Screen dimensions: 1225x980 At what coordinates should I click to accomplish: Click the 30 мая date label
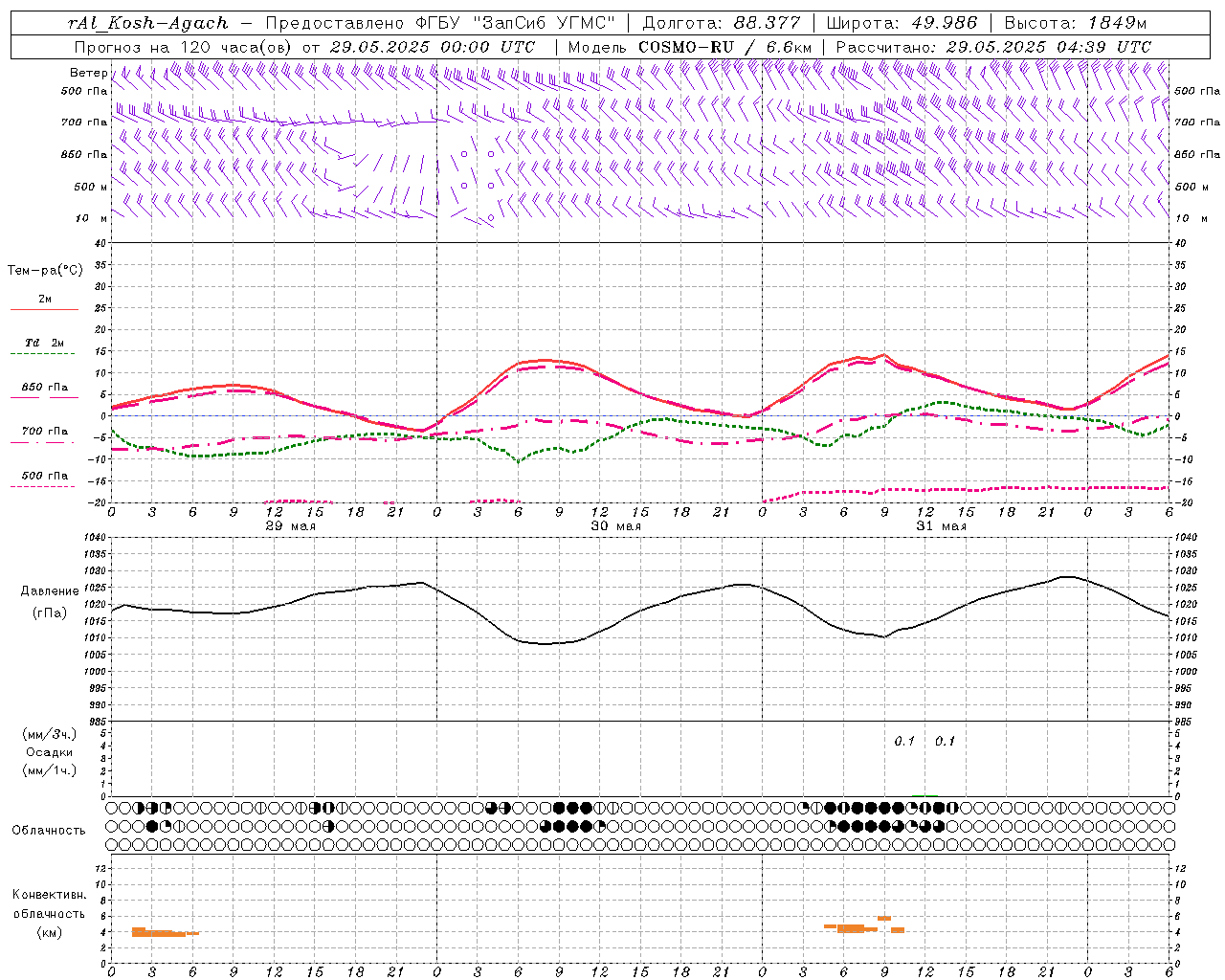615,526
